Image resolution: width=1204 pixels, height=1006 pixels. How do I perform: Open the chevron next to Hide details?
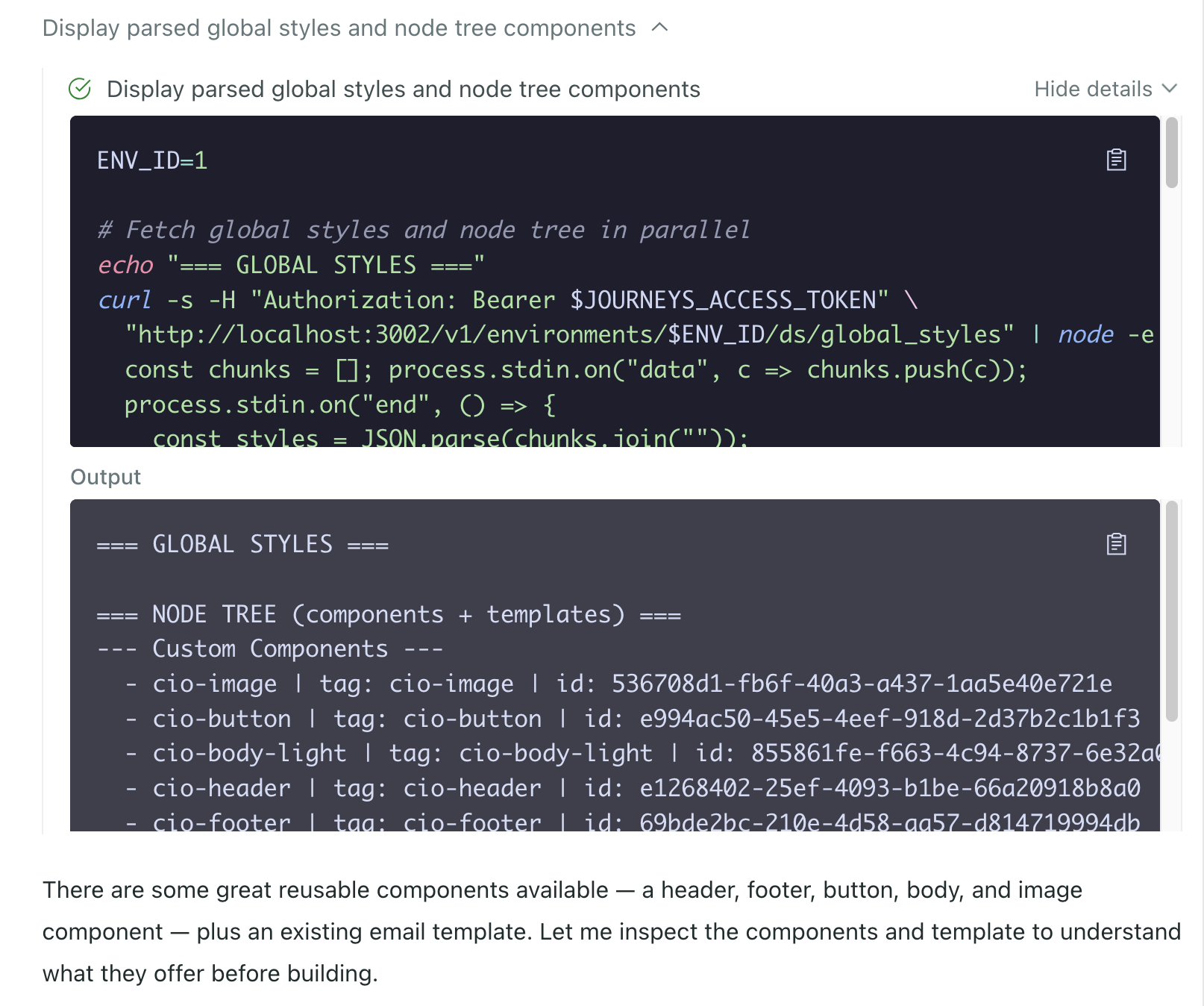click(x=1169, y=89)
